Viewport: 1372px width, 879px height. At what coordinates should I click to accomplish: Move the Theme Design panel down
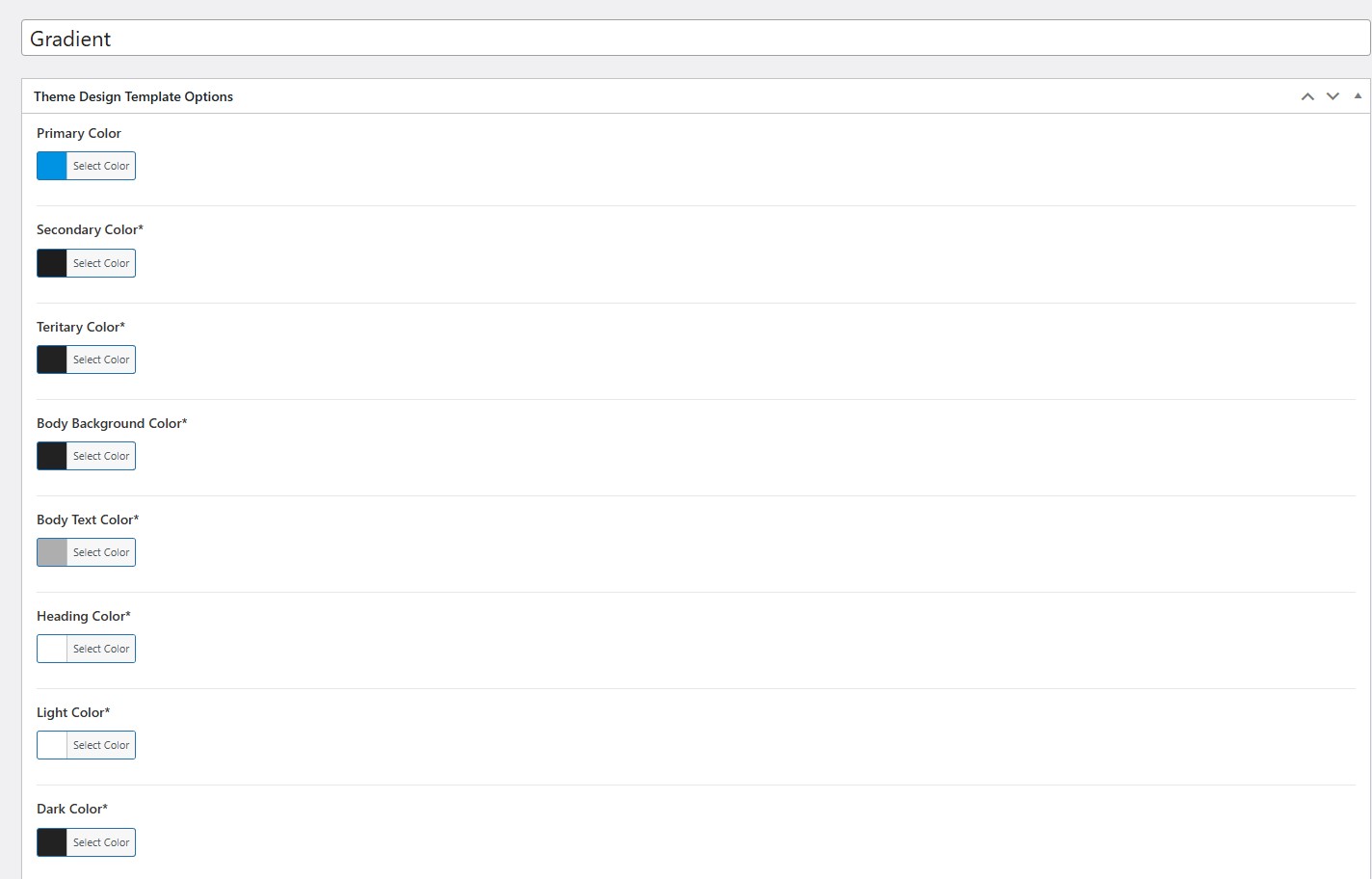click(1332, 96)
